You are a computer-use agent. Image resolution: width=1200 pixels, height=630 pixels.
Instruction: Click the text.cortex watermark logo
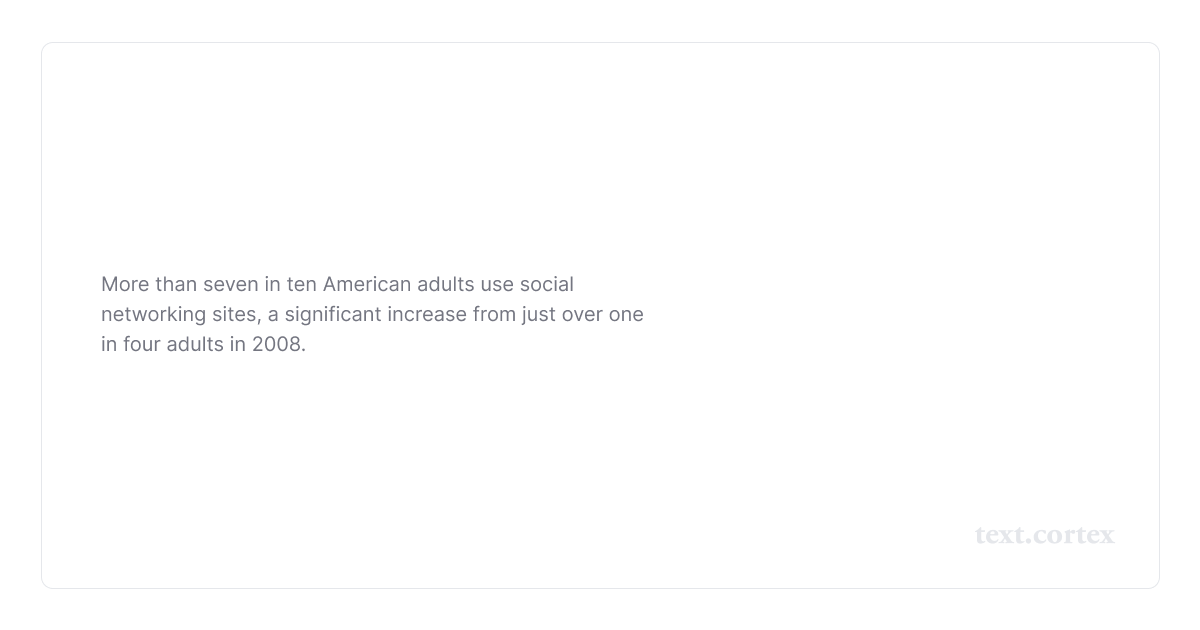tap(1044, 535)
